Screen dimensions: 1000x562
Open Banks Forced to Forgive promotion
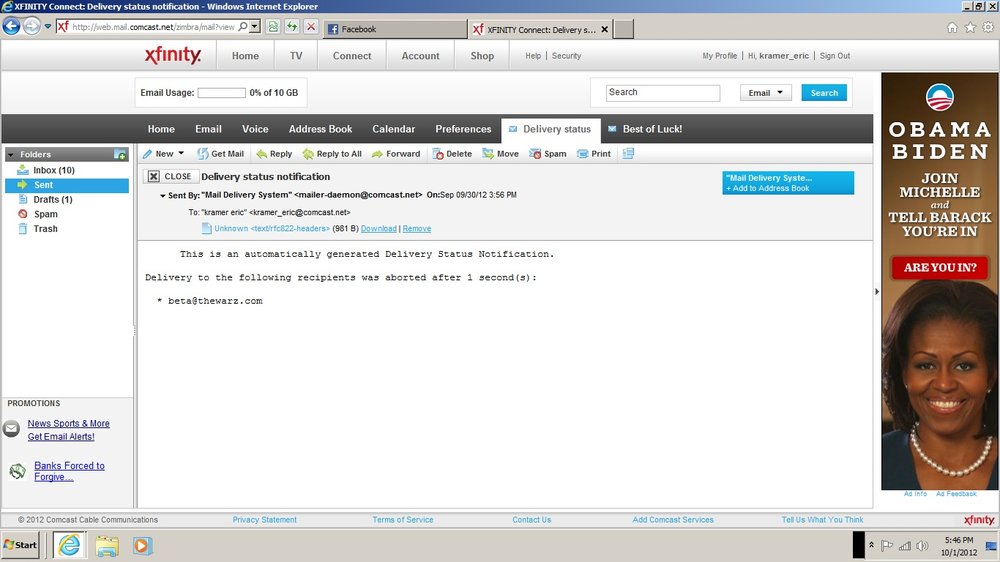(69, 471)
